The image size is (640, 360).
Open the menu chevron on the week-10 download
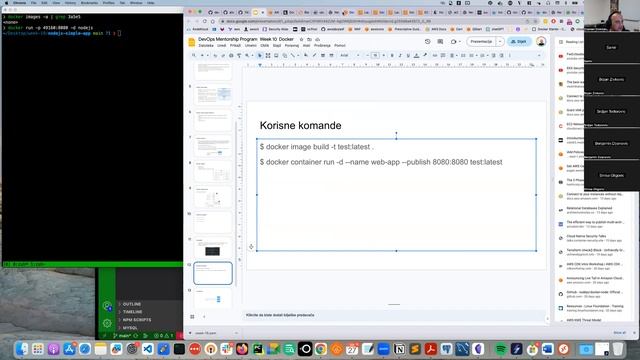pos(236,333)
